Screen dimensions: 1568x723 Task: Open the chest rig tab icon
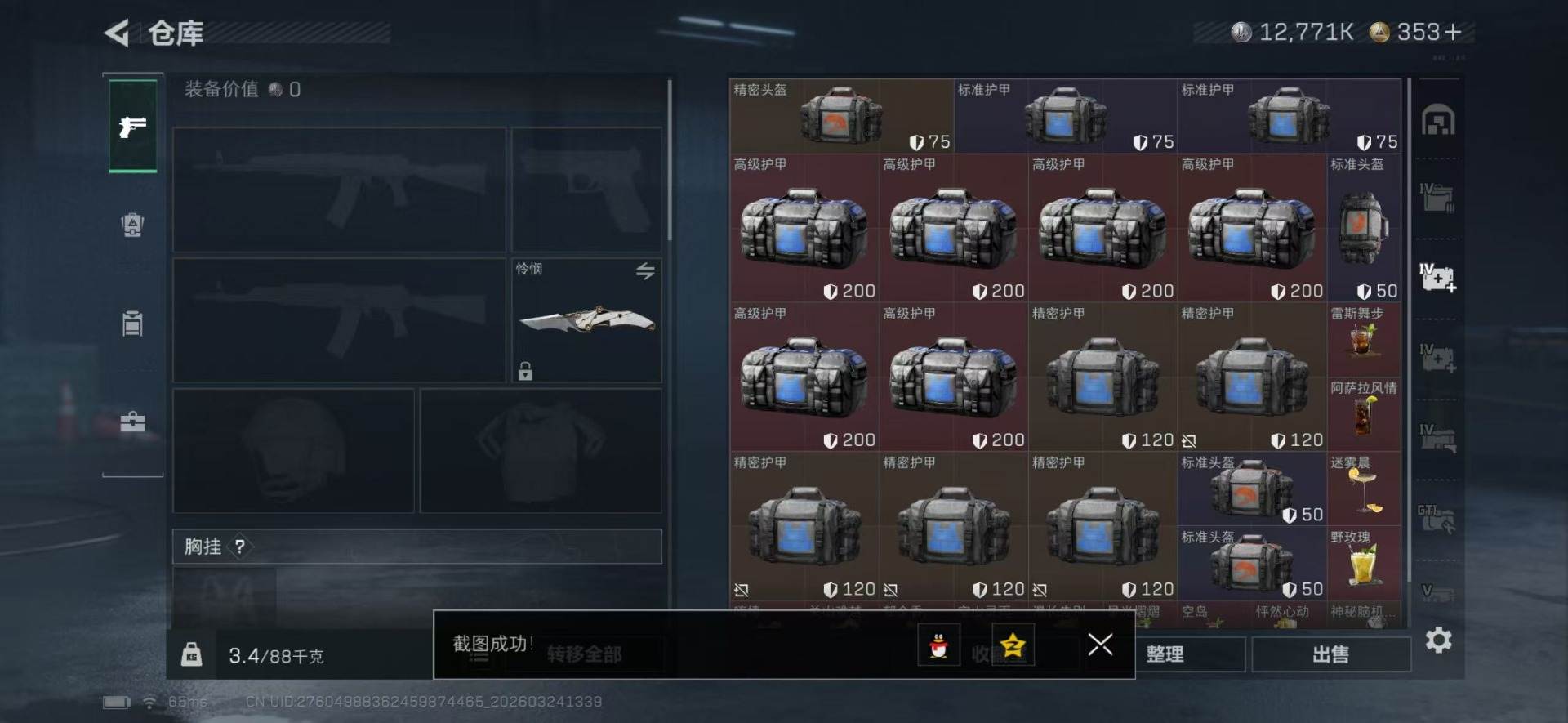tap(132, 324)
